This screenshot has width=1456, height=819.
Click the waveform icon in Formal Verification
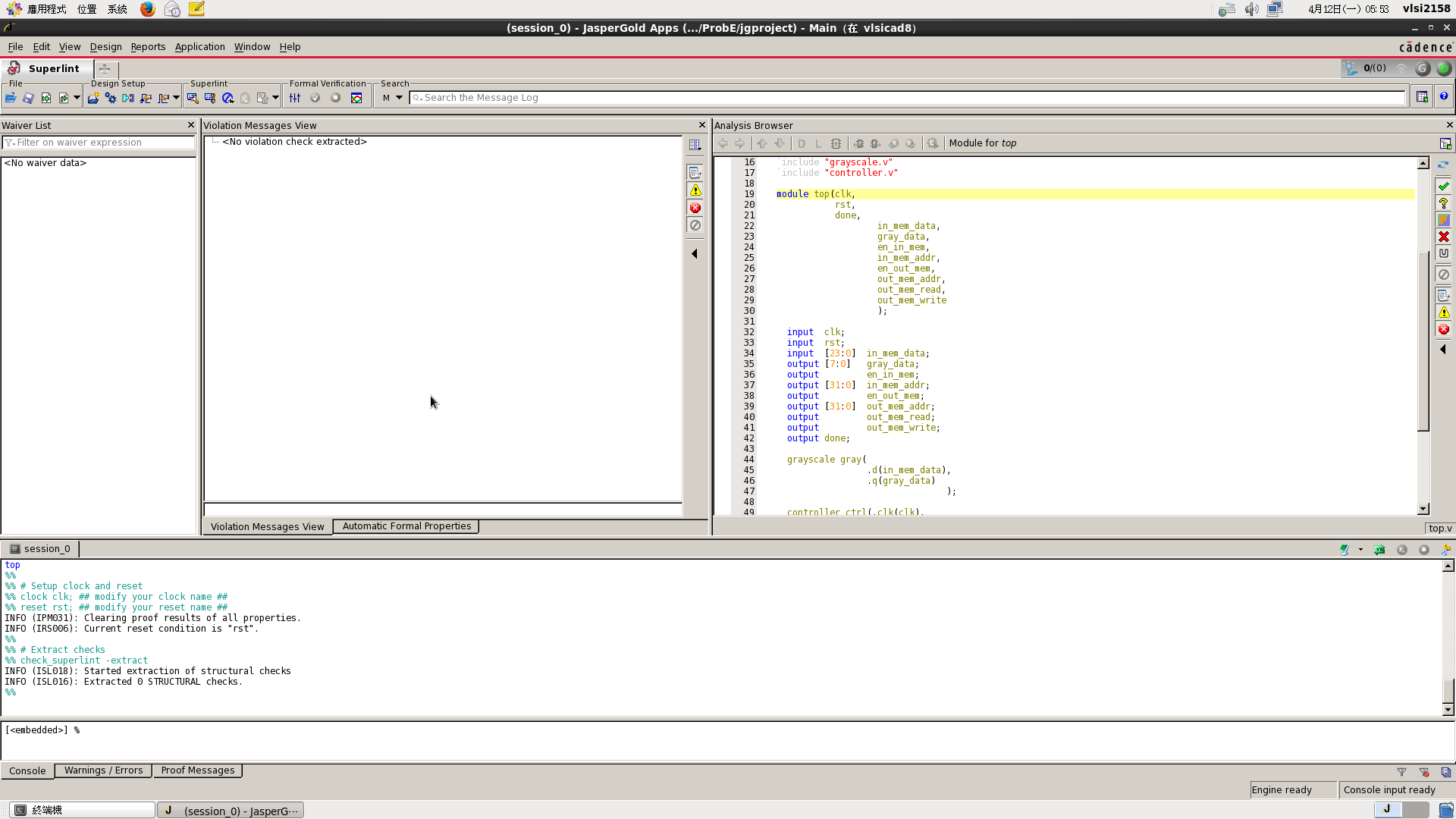[x=356, y=98]
